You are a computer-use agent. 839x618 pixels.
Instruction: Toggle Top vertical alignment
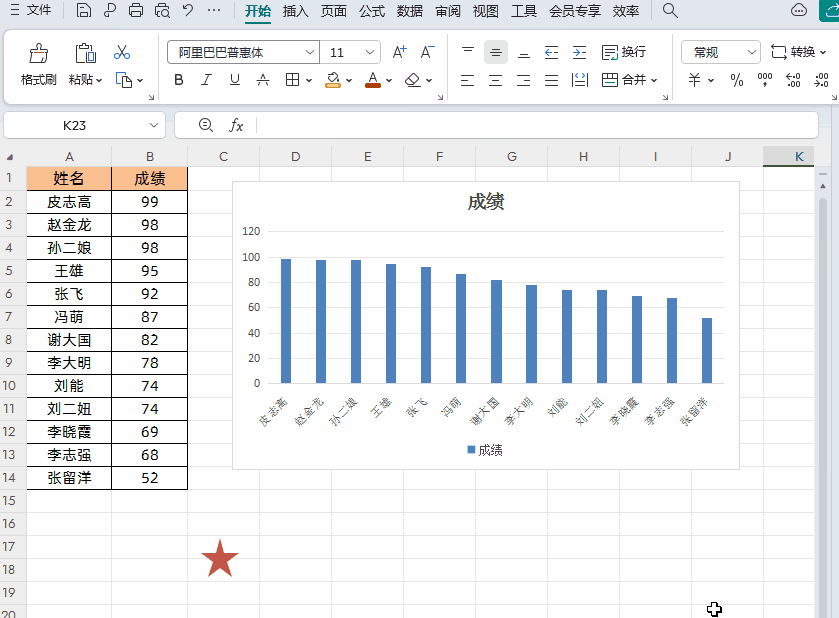click(x=468, y=52)
